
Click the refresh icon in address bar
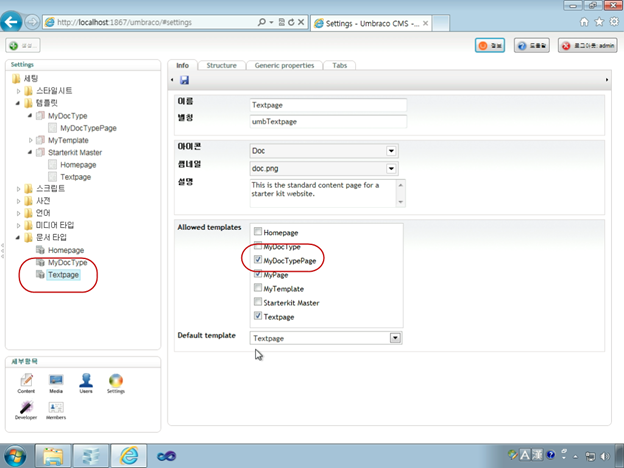click(291, 22)
